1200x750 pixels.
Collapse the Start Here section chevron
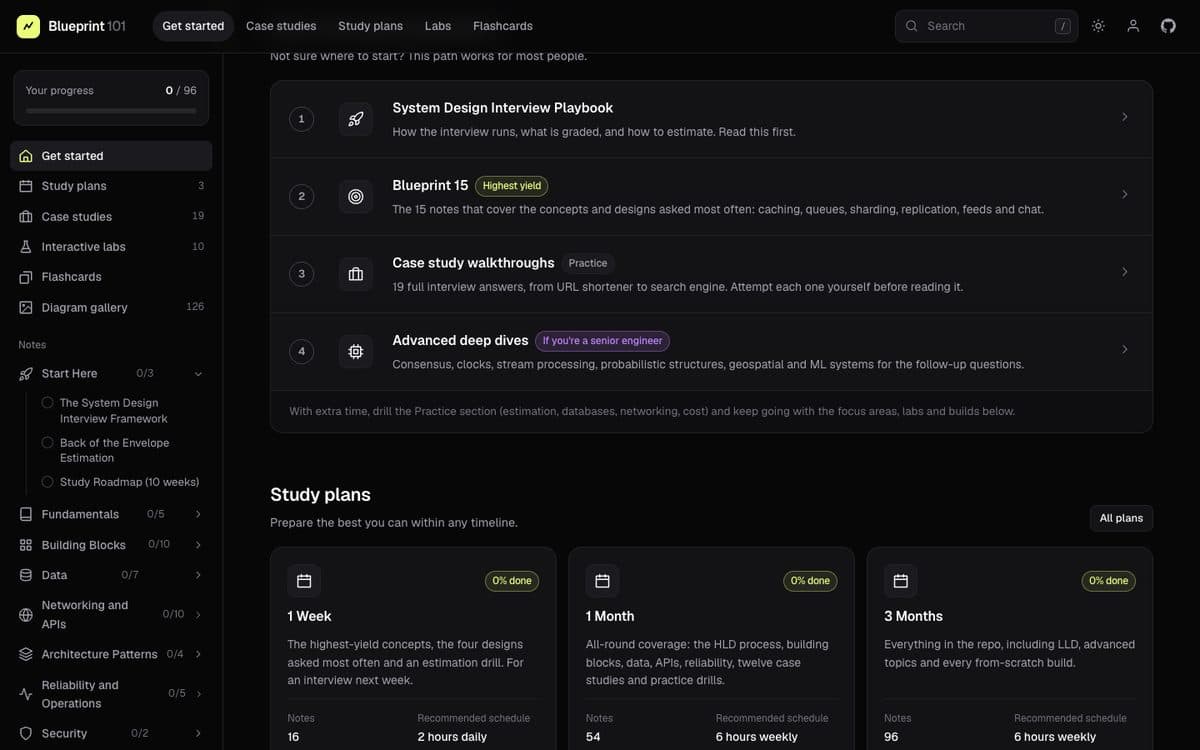click(198, 374)
